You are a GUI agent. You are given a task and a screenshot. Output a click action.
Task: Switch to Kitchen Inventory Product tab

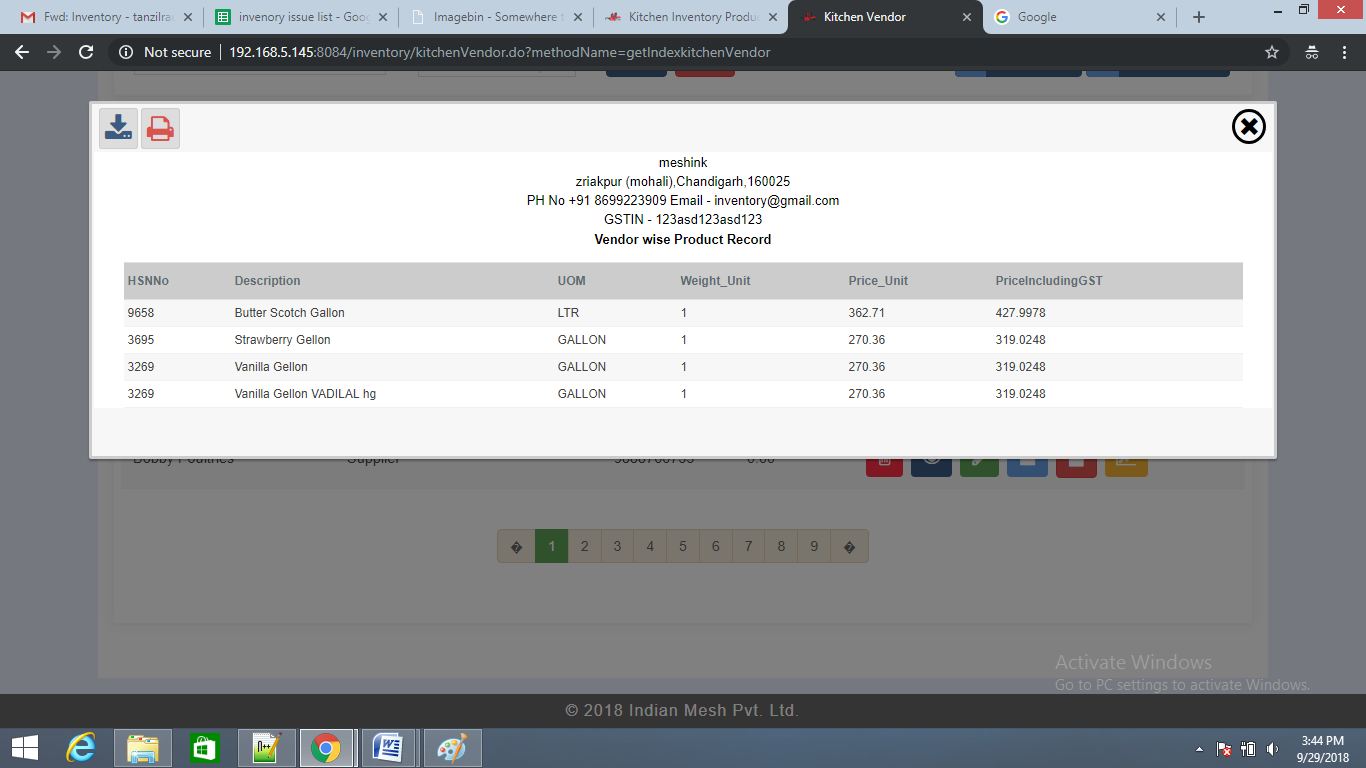(x=690, y=17)
